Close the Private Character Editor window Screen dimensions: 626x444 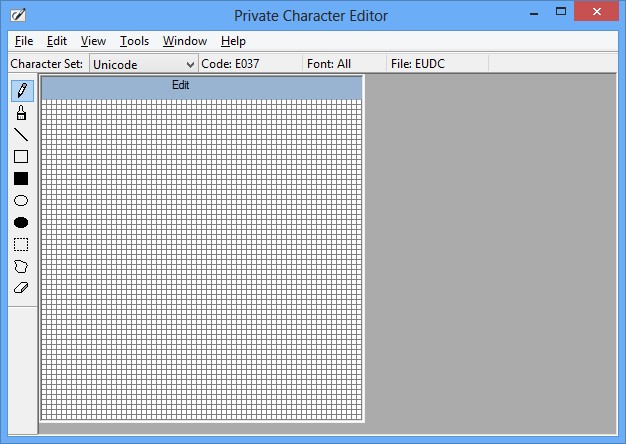coord(597,12)
